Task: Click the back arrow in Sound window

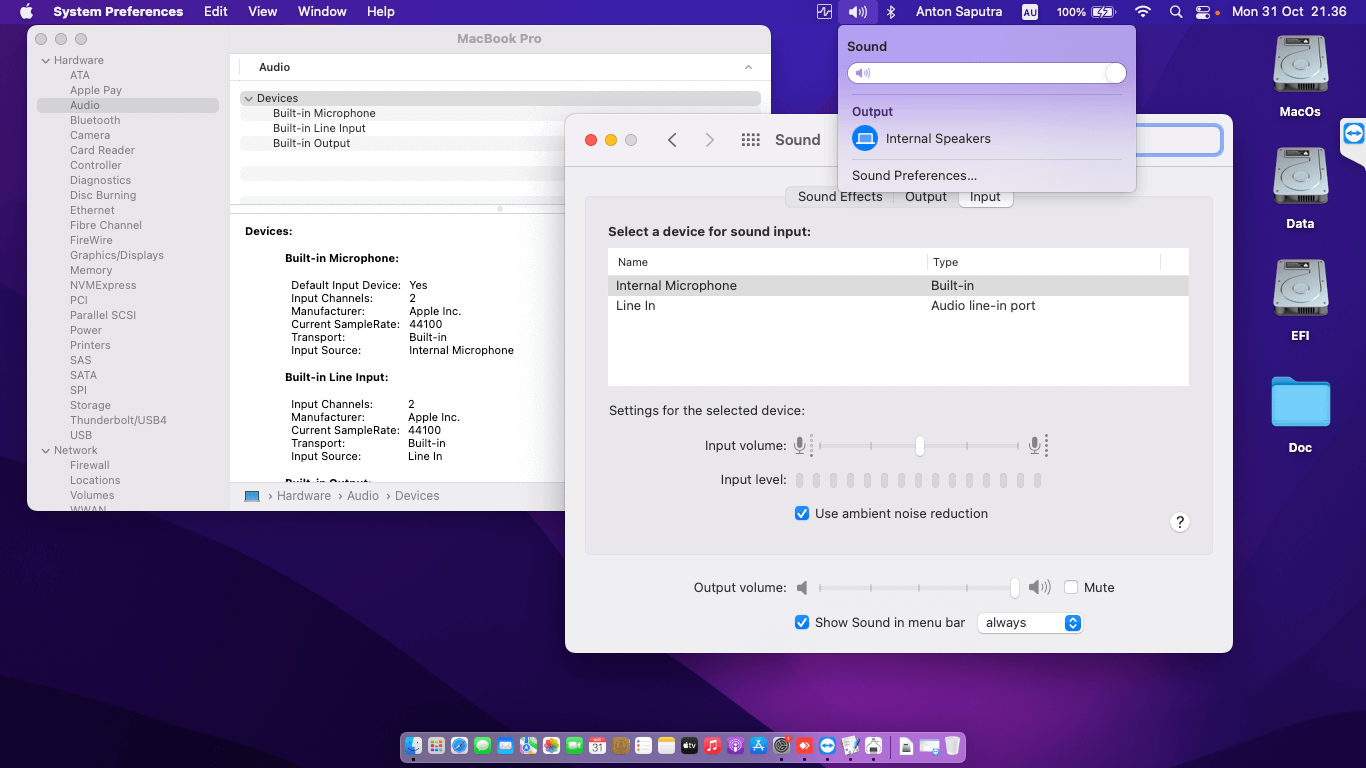Action: (x=672, y=140)
